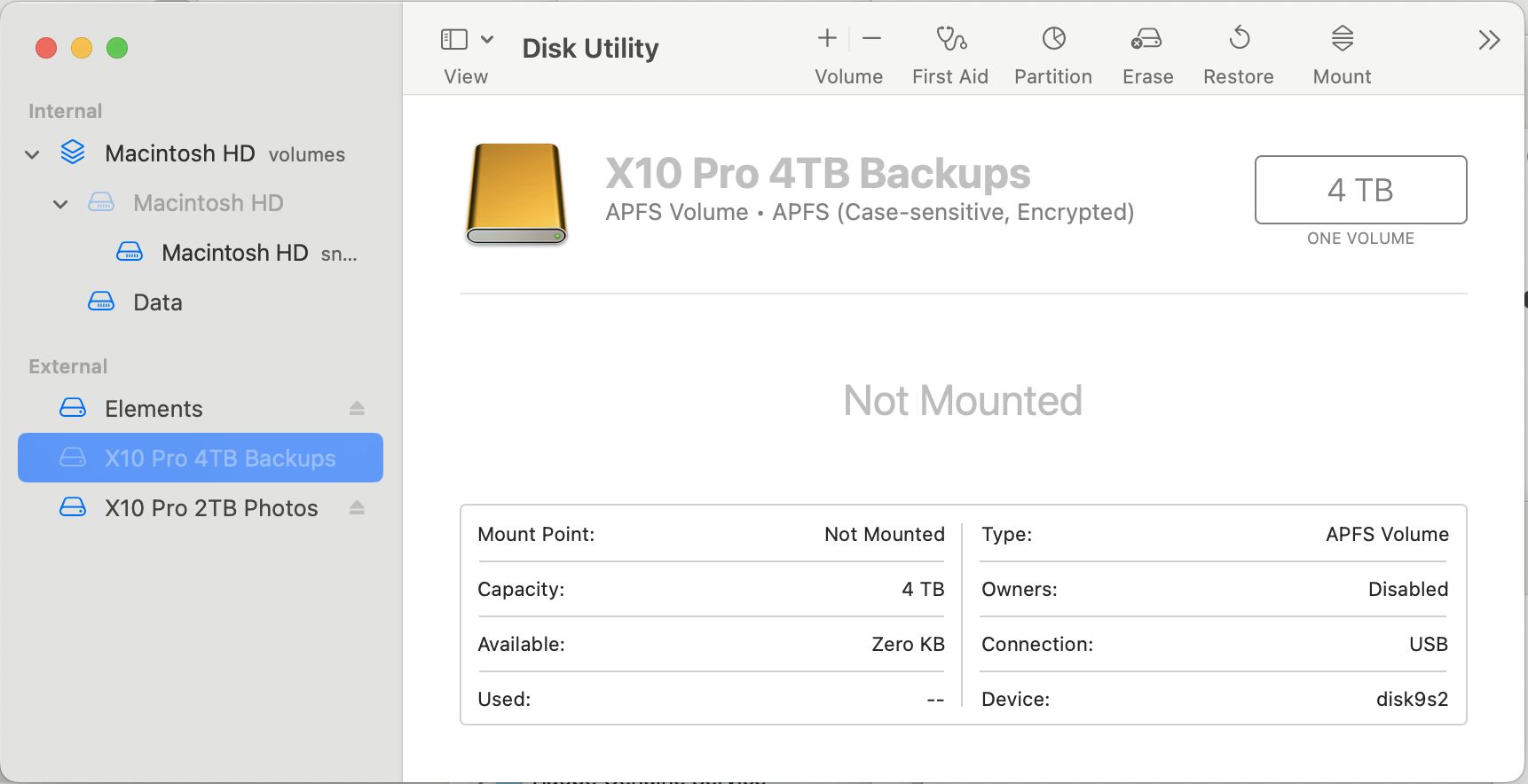Select X10 Pro 2TB Photos volume
Screen dimensions: 1528x784
[211, 508]
